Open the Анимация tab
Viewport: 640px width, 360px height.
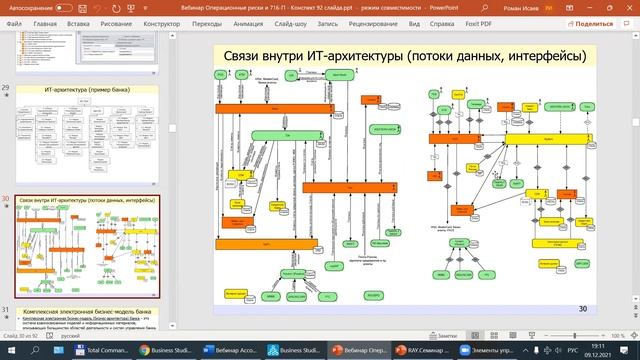point(248,24)
